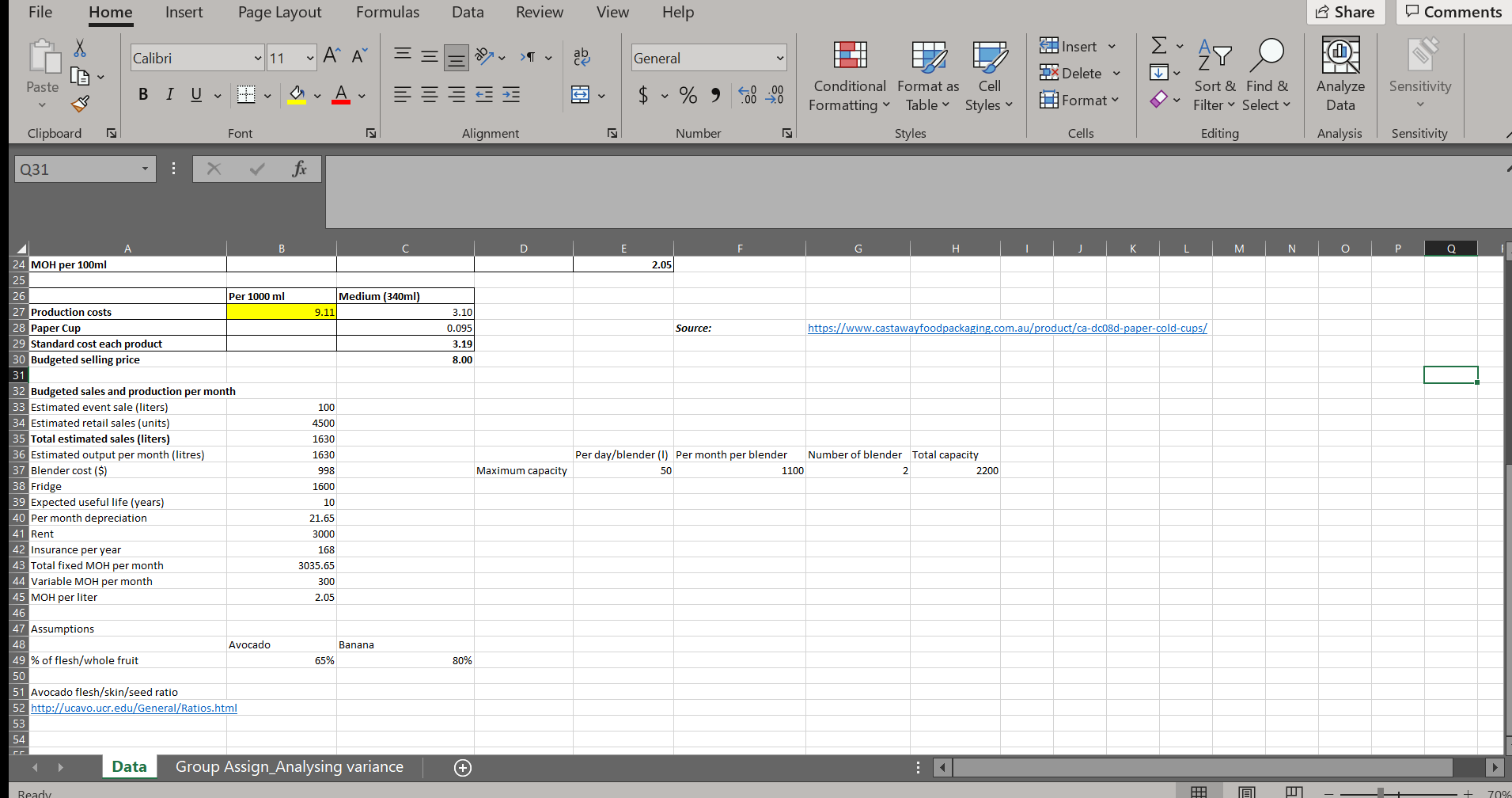
Task: Click the Format Painter tool
Action: pos(79,104)
